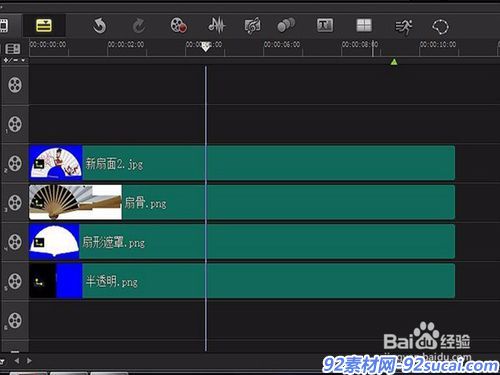Select the main Video Track icon
The height and width of the screenshot is (375, 500).
[x=15, y=85]
